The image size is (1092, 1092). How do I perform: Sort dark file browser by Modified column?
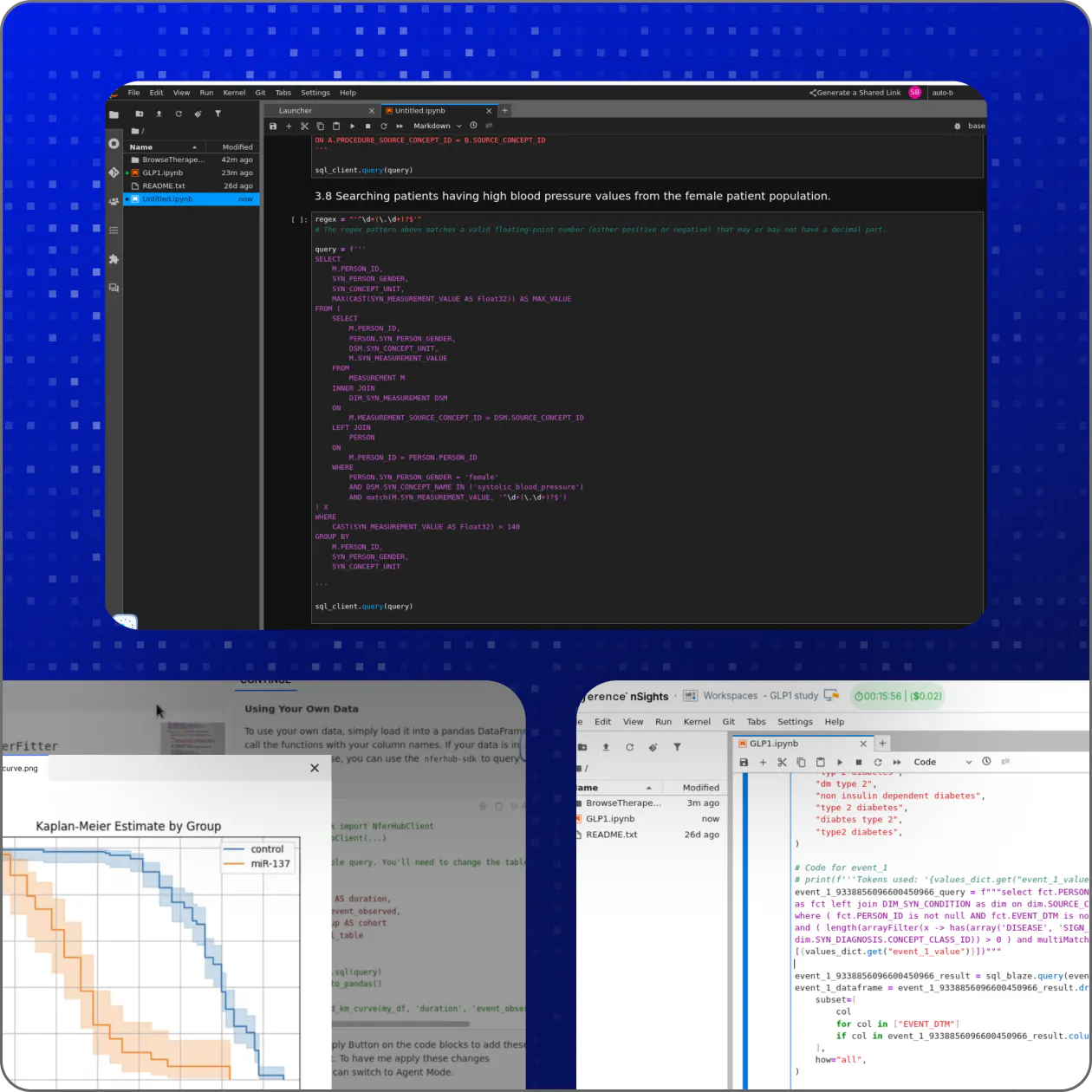(x=232, y=147)
